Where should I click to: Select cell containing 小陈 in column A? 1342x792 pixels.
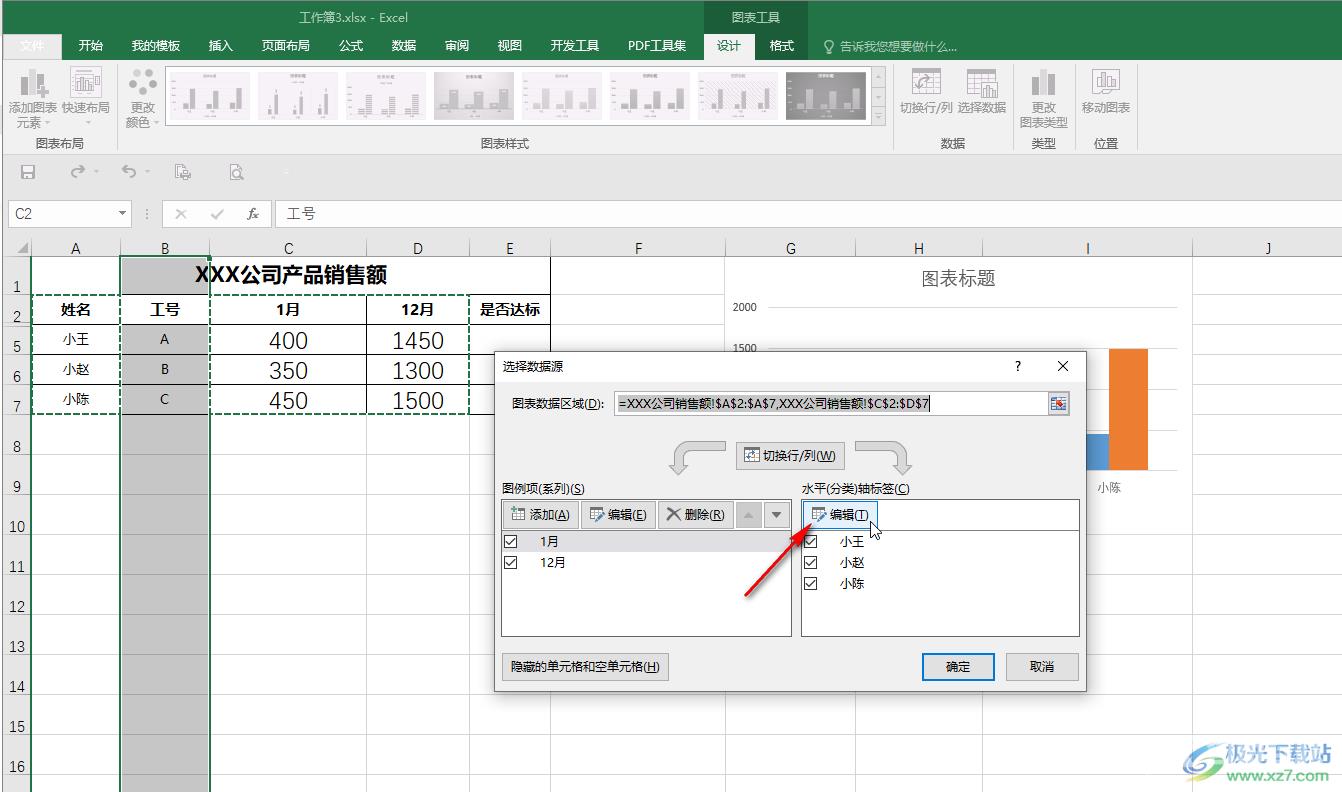[x=76, y=399]
